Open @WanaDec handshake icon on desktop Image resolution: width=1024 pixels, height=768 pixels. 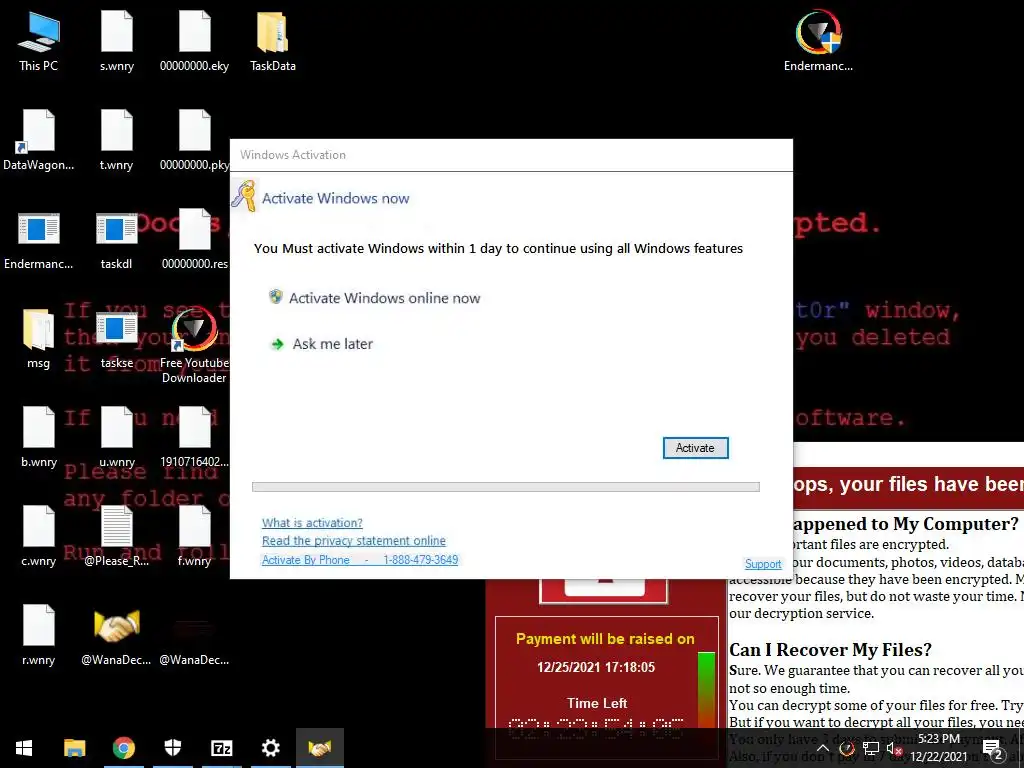[116, 635]
